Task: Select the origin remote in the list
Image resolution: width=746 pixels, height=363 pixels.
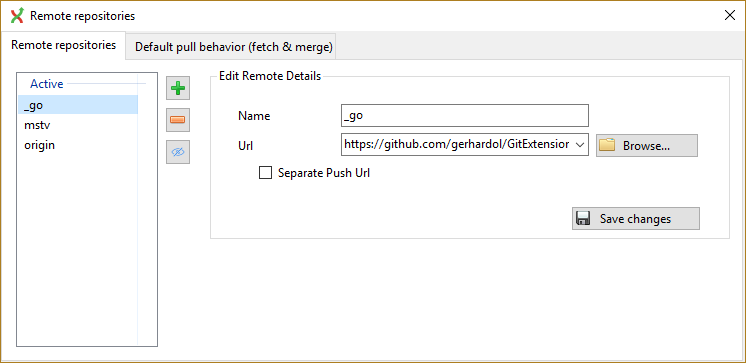Action: point(78,145)
